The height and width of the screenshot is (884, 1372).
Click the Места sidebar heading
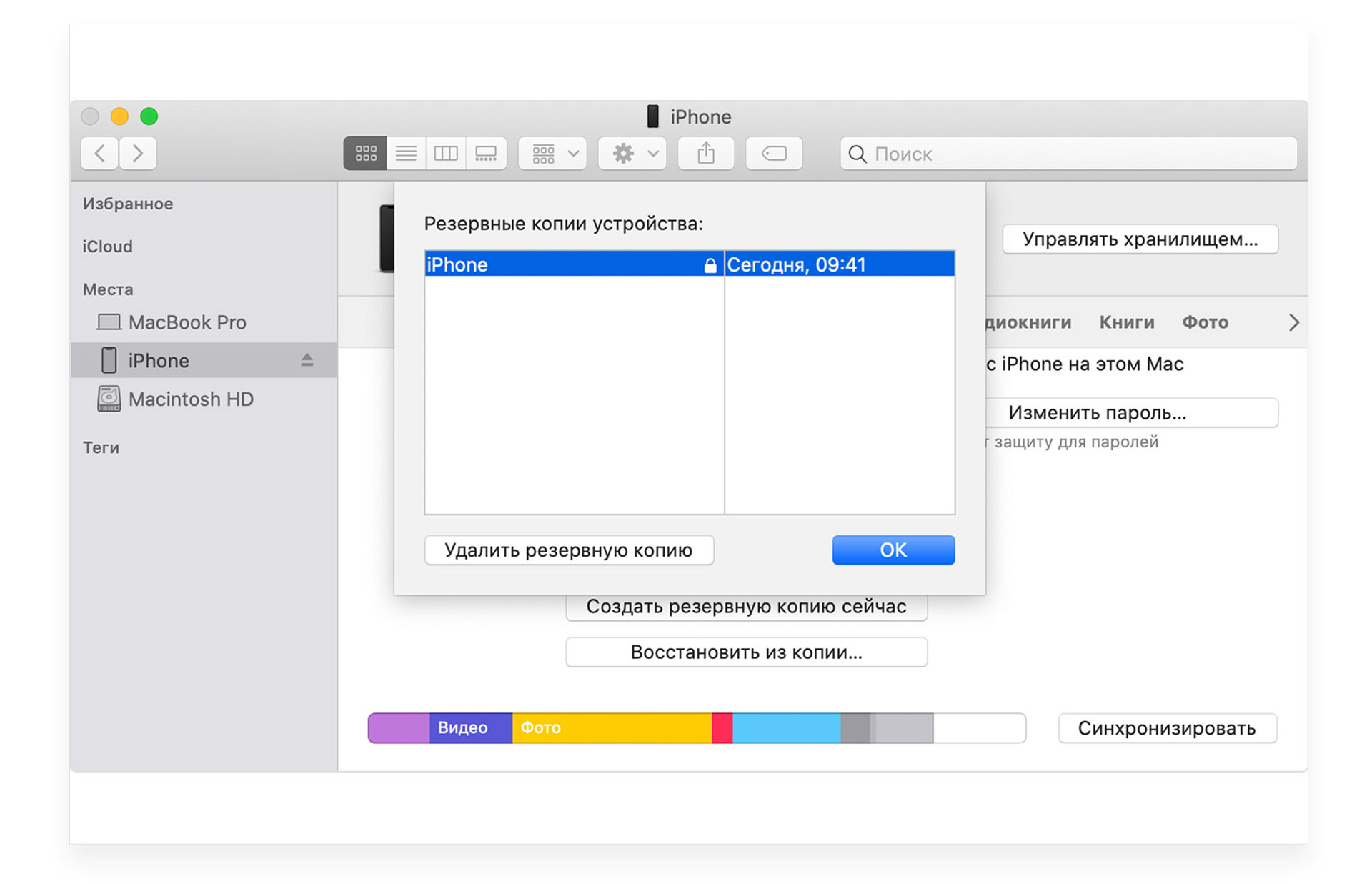(108, 289)
